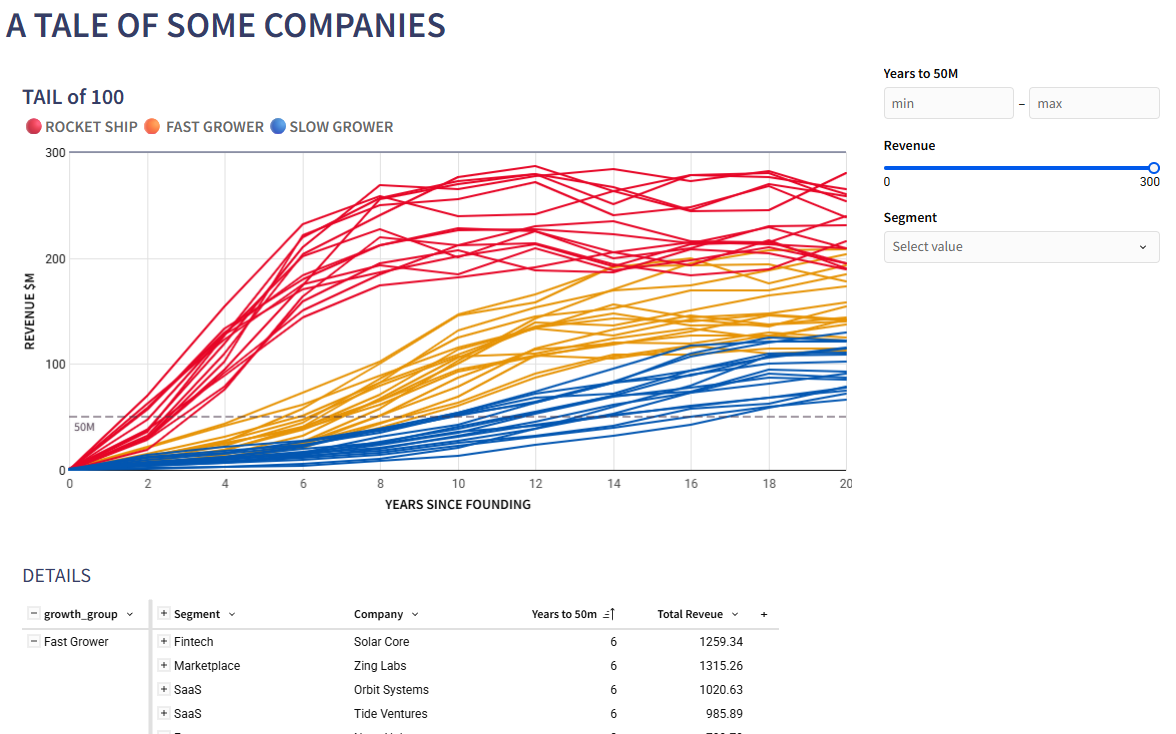Expand the Segment column header plus icon

pyautogui.click(x=164, y=614)
